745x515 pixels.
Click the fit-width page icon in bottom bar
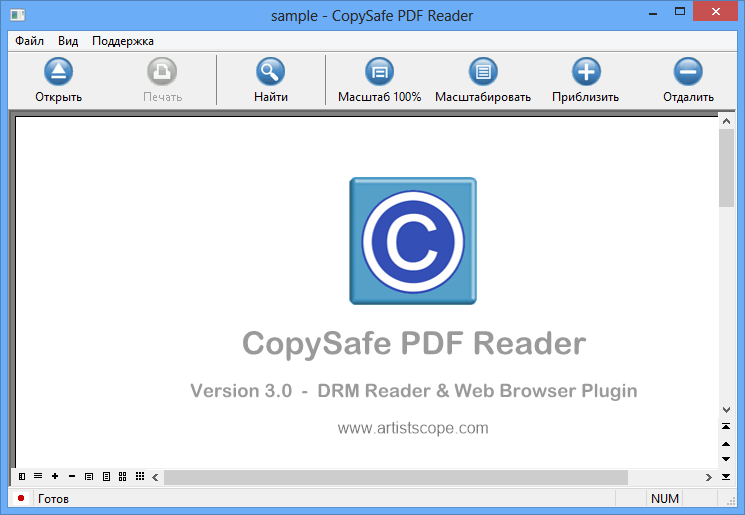pos(89,477)
